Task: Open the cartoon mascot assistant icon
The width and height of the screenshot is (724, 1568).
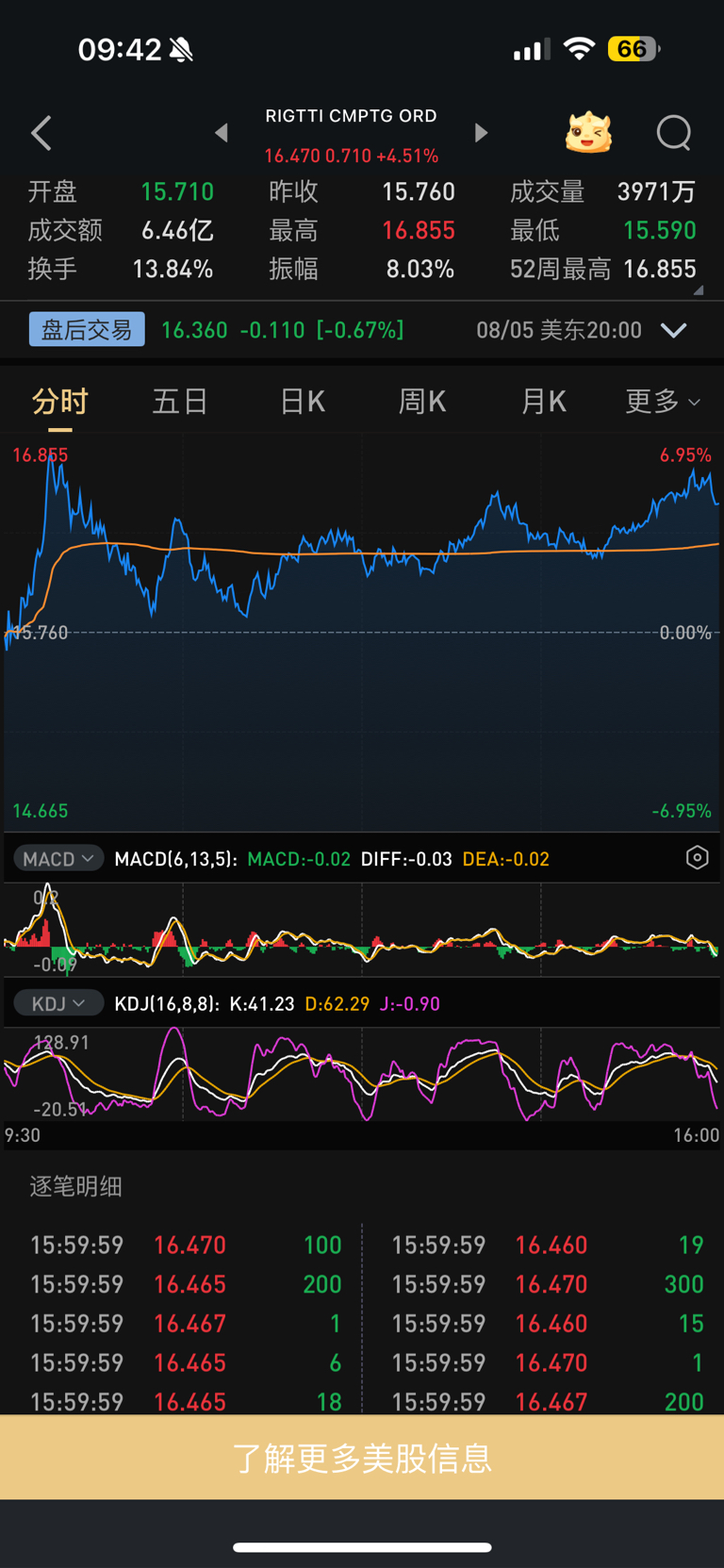Action: click(x=588, y=133)
